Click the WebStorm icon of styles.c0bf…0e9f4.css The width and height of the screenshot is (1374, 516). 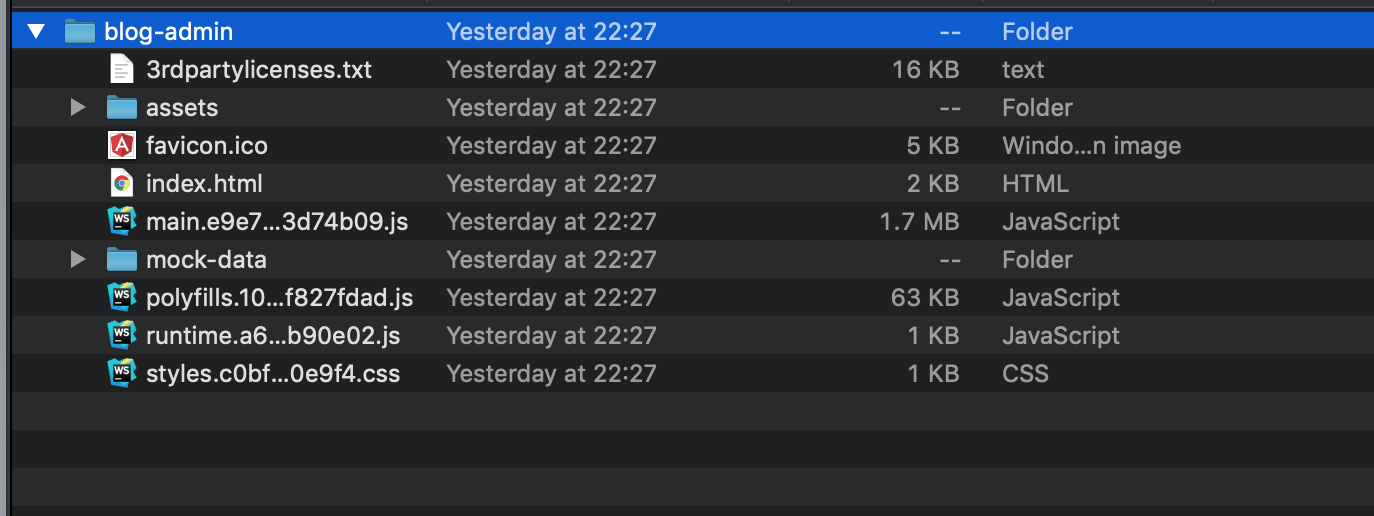point(121,373)
